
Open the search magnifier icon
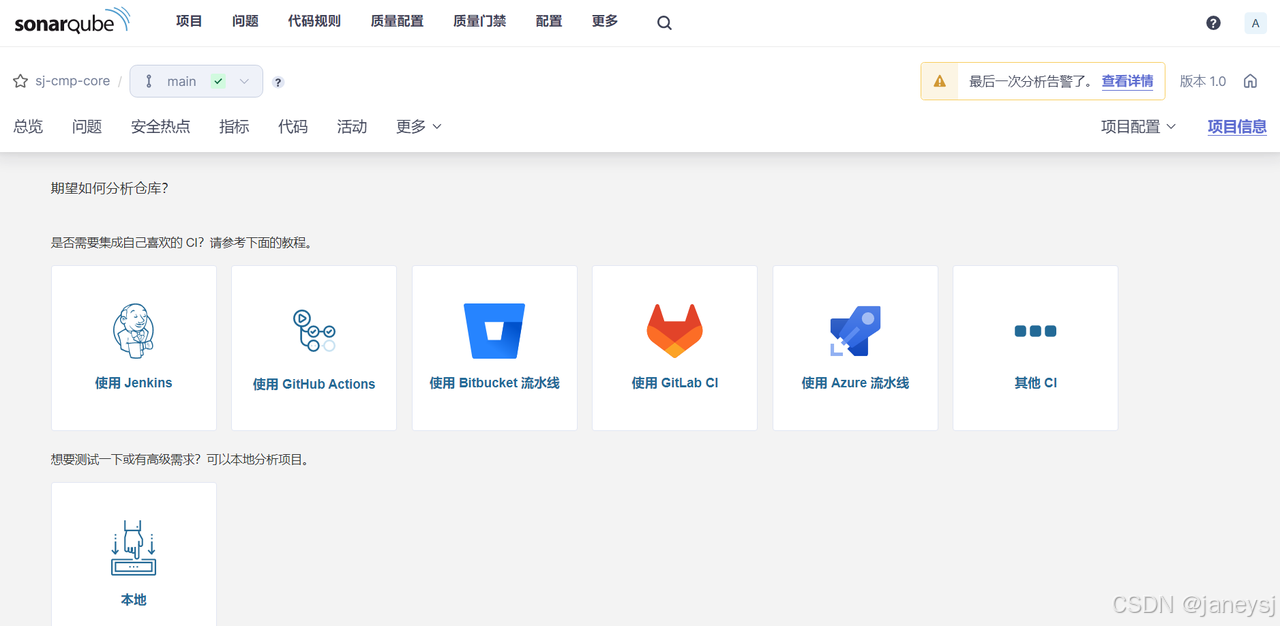click(x=664, y=23)
